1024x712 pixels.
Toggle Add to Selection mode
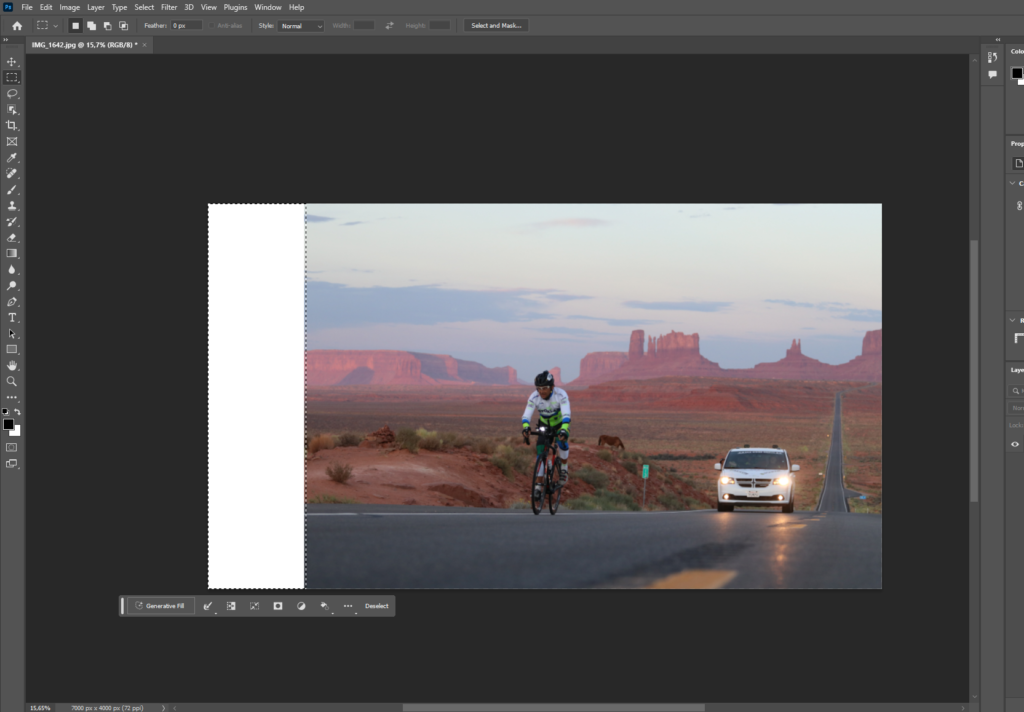pyautogui.click(x=92, y=26)
